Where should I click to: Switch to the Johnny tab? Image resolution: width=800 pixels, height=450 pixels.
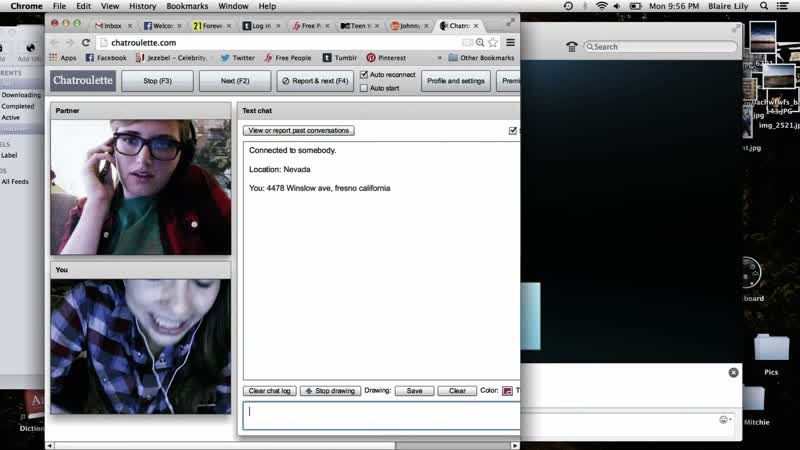coord(409,26)
